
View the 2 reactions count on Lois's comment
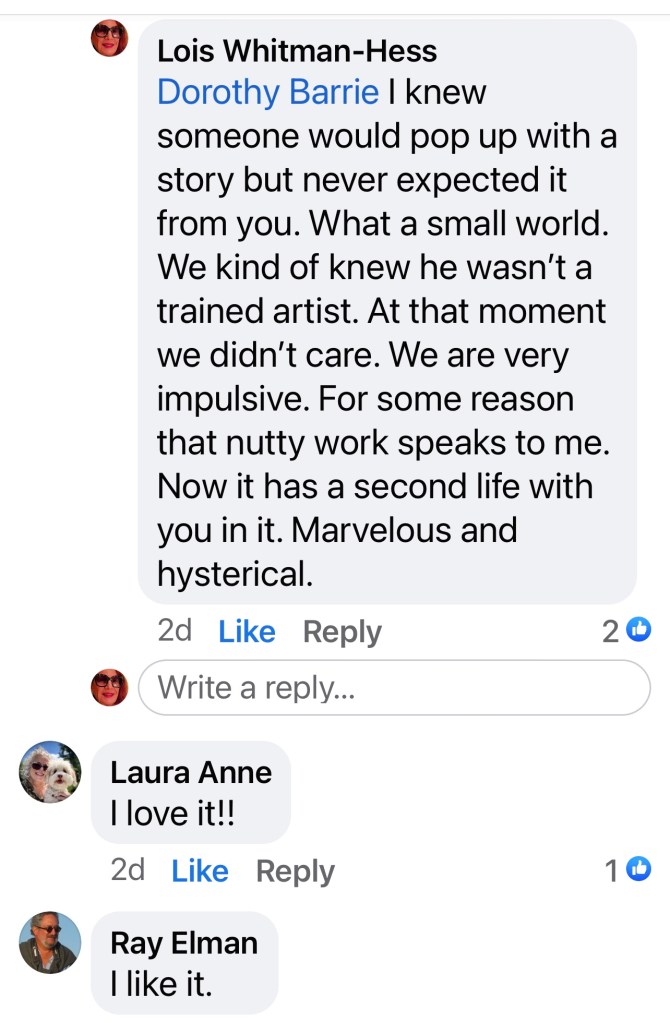click(610, 631)
